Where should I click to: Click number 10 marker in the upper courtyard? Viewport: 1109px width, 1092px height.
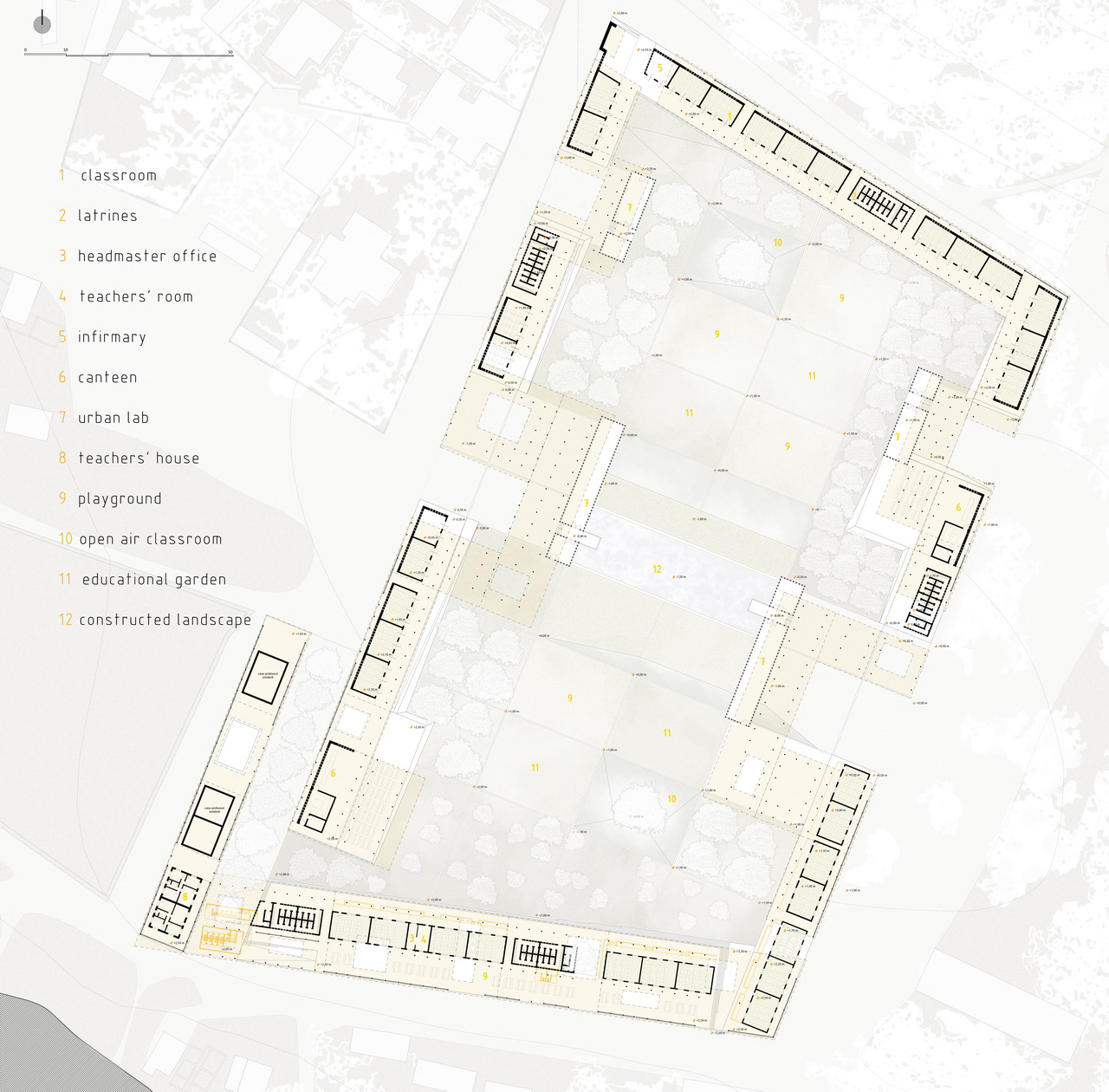[778, 243]
